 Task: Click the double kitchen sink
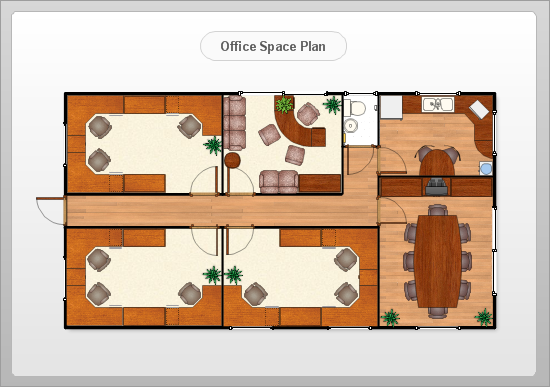pyautogui.click(x=438, y=104)
